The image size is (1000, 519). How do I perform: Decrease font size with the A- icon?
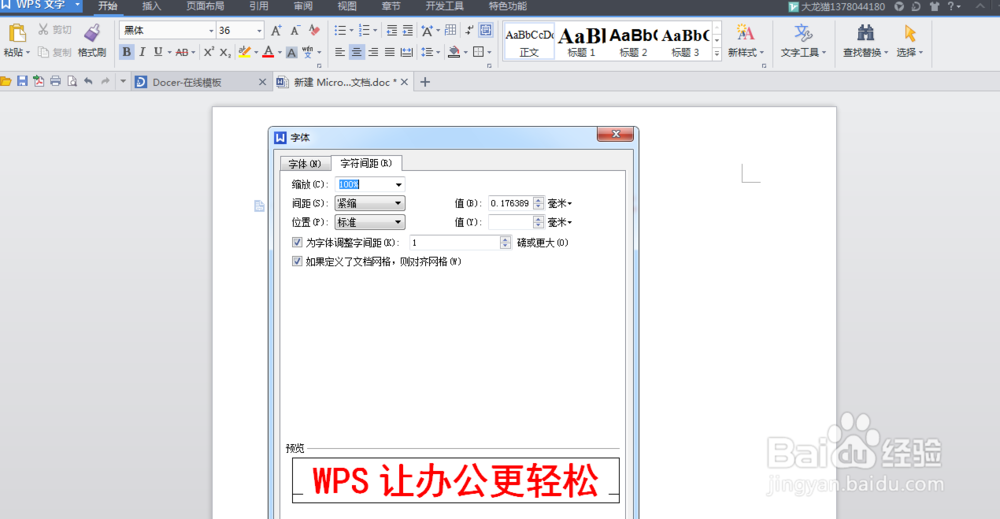295,30
